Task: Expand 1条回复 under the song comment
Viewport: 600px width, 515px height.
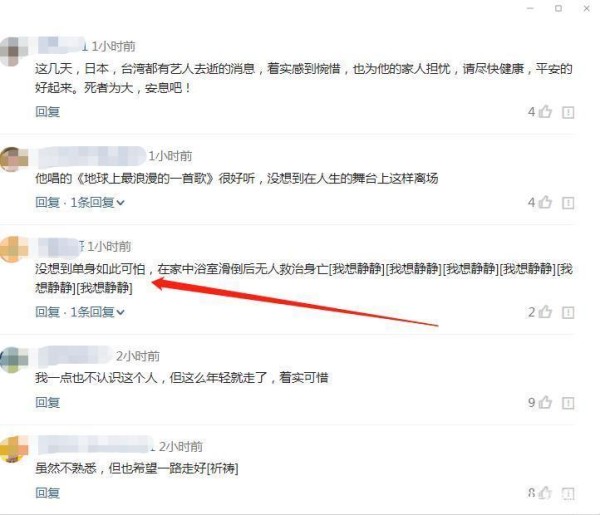Action: tap(97, 202)
